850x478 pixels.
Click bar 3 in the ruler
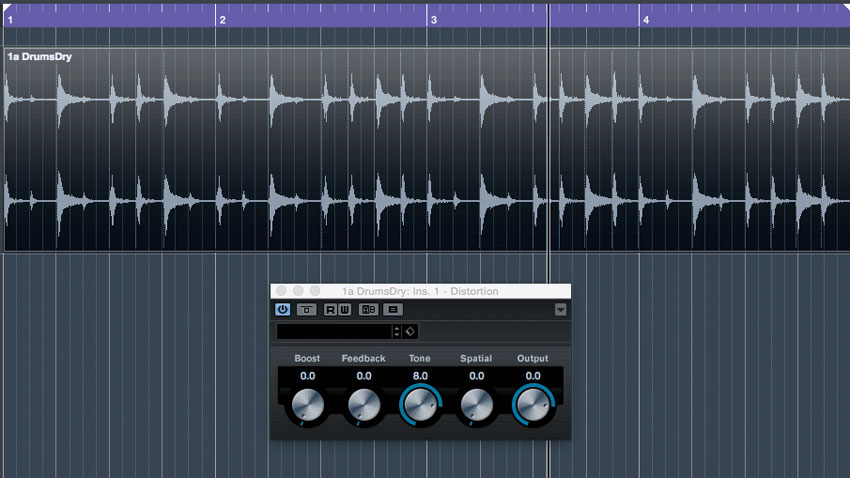coord(434,20)
